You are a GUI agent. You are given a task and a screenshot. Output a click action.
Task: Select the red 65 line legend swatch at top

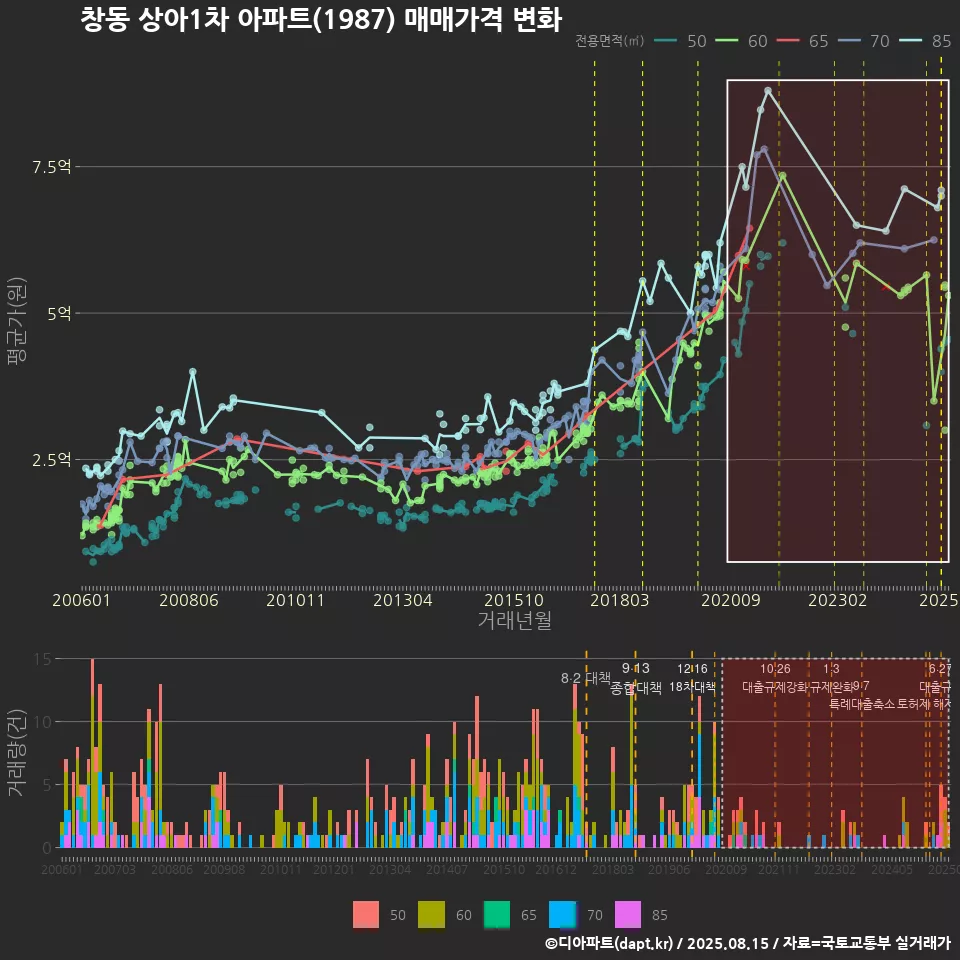tap(787, 41)
